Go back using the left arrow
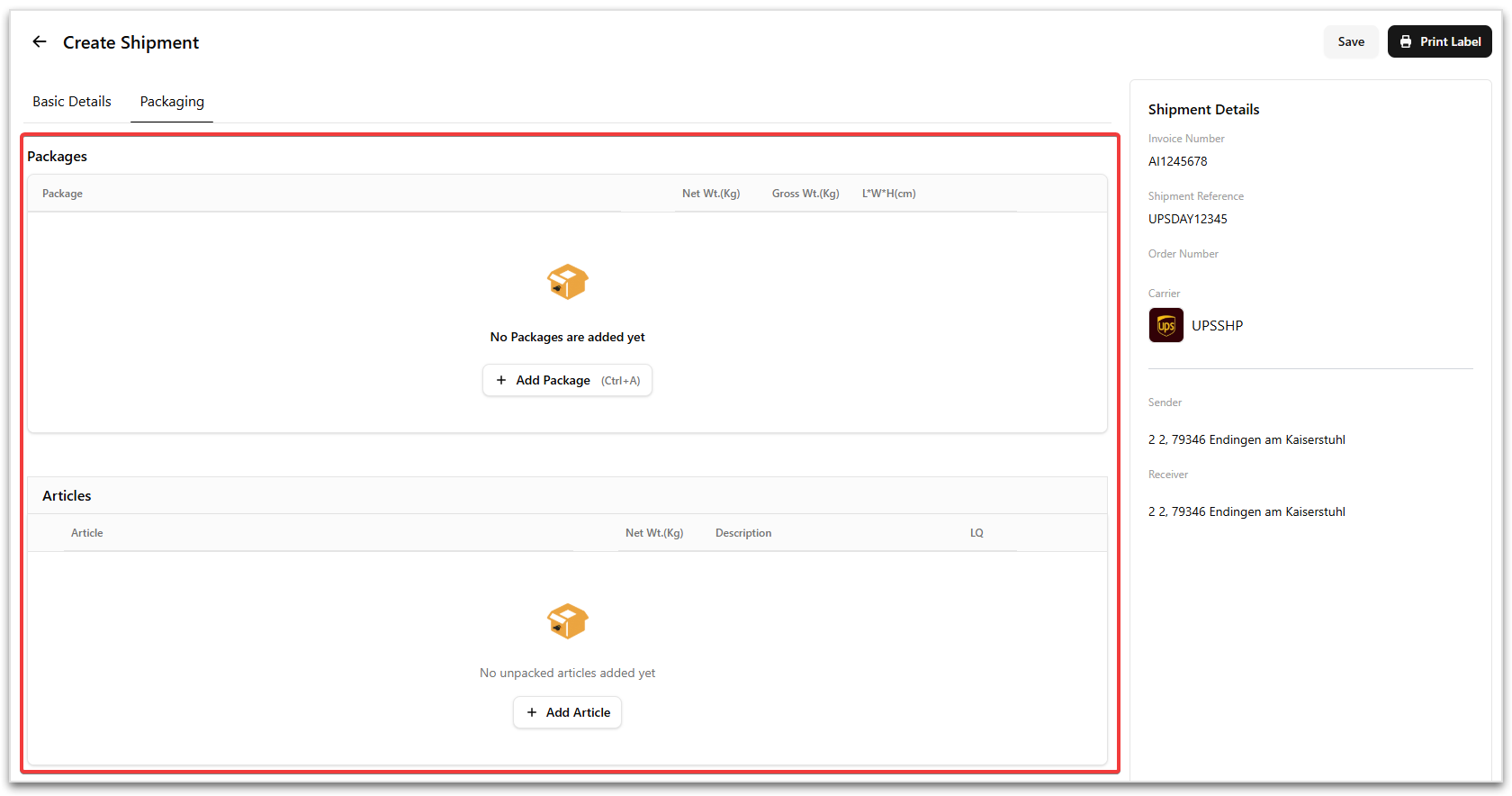This screenshot has height=796, width=1512. [x=40, y=41]
